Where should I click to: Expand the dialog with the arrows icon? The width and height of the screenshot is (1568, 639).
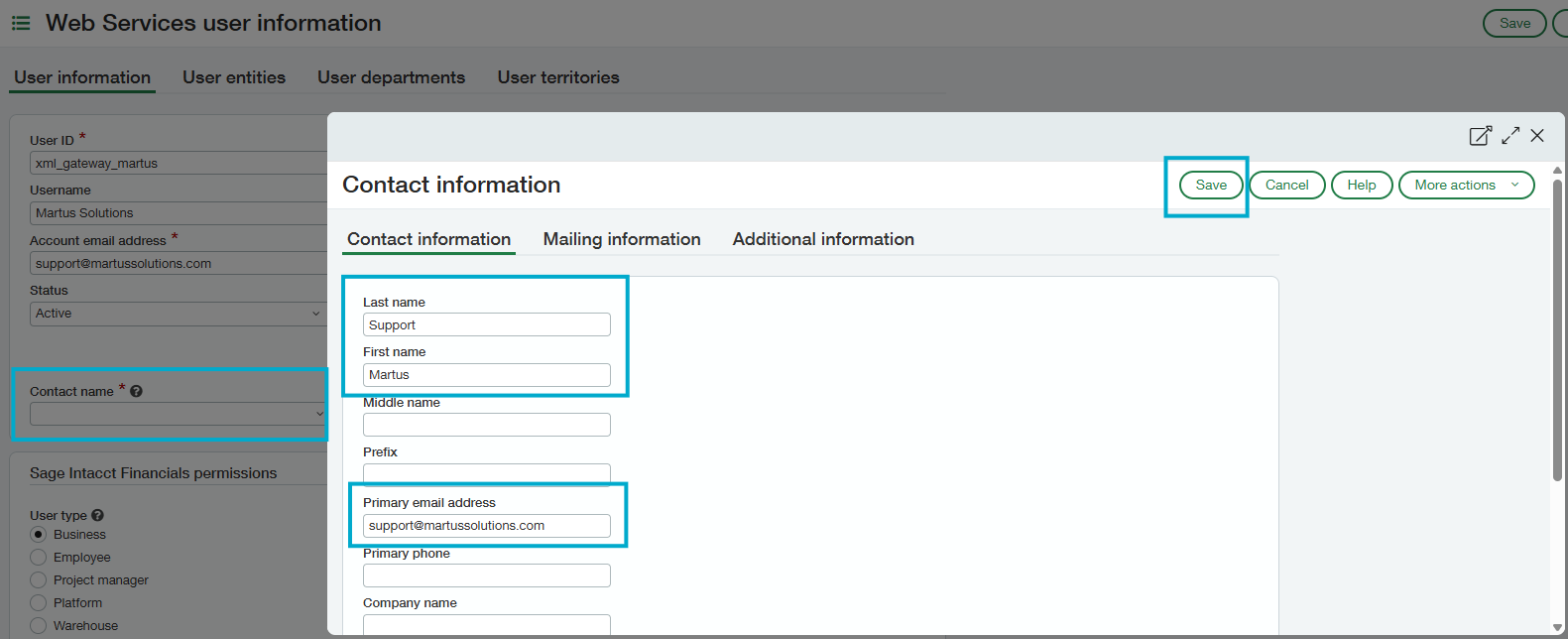click(x=1510, y=136)
